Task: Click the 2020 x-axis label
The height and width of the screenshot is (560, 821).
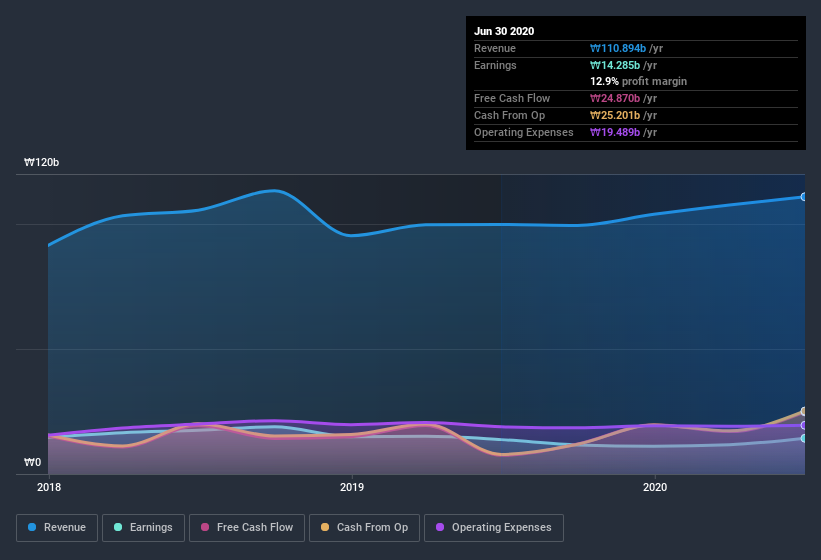Action: [x=655, y=487]
